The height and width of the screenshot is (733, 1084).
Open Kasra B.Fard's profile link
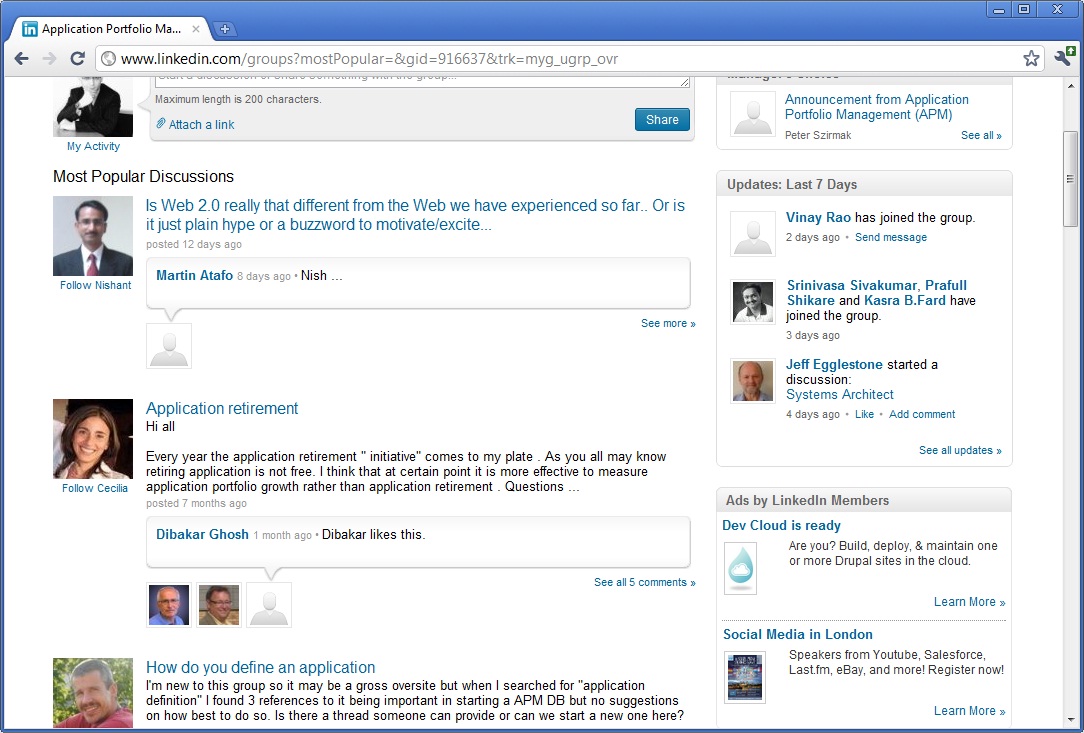904,300
